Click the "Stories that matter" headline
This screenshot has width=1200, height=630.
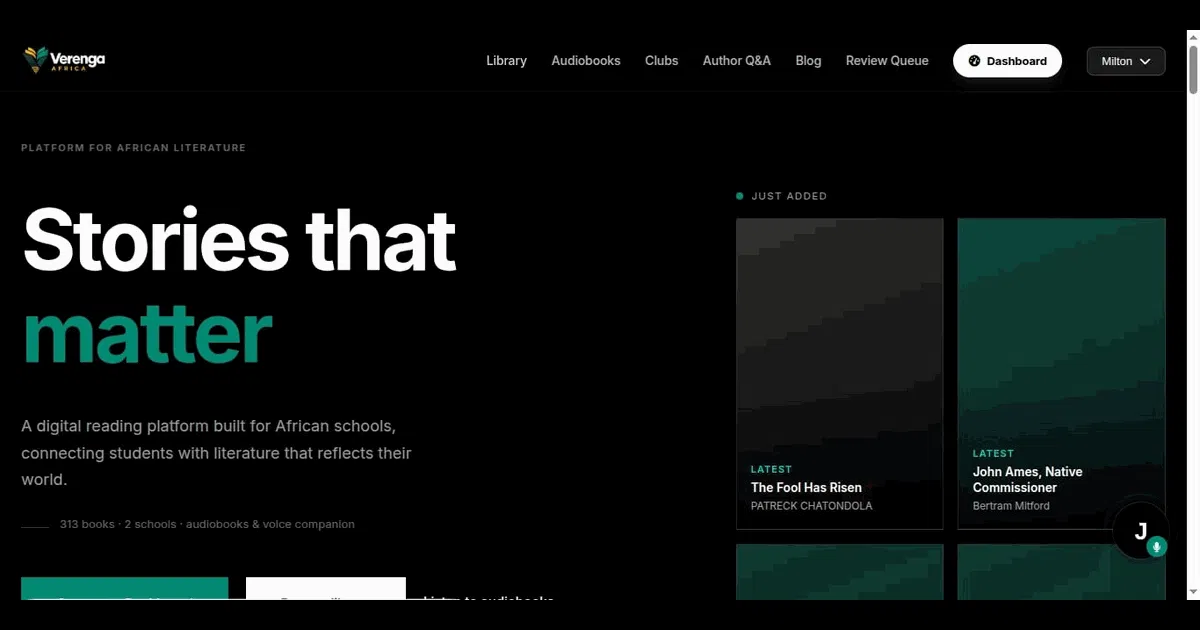click(x=239, y=286)
